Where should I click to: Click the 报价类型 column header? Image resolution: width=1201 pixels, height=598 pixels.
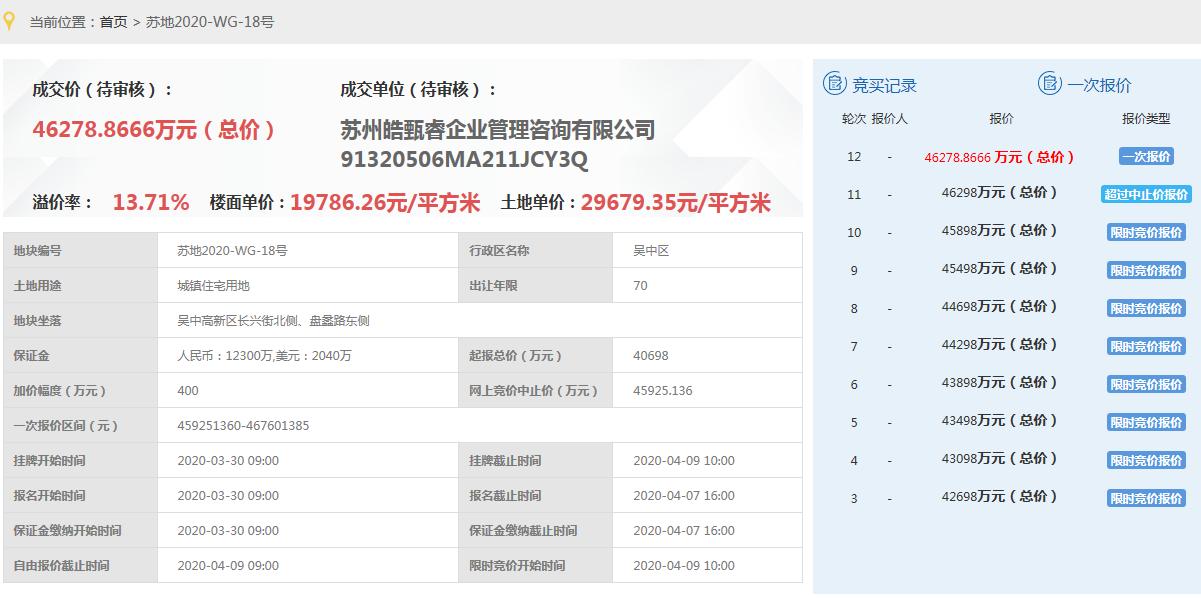[x=1146, y=119]
